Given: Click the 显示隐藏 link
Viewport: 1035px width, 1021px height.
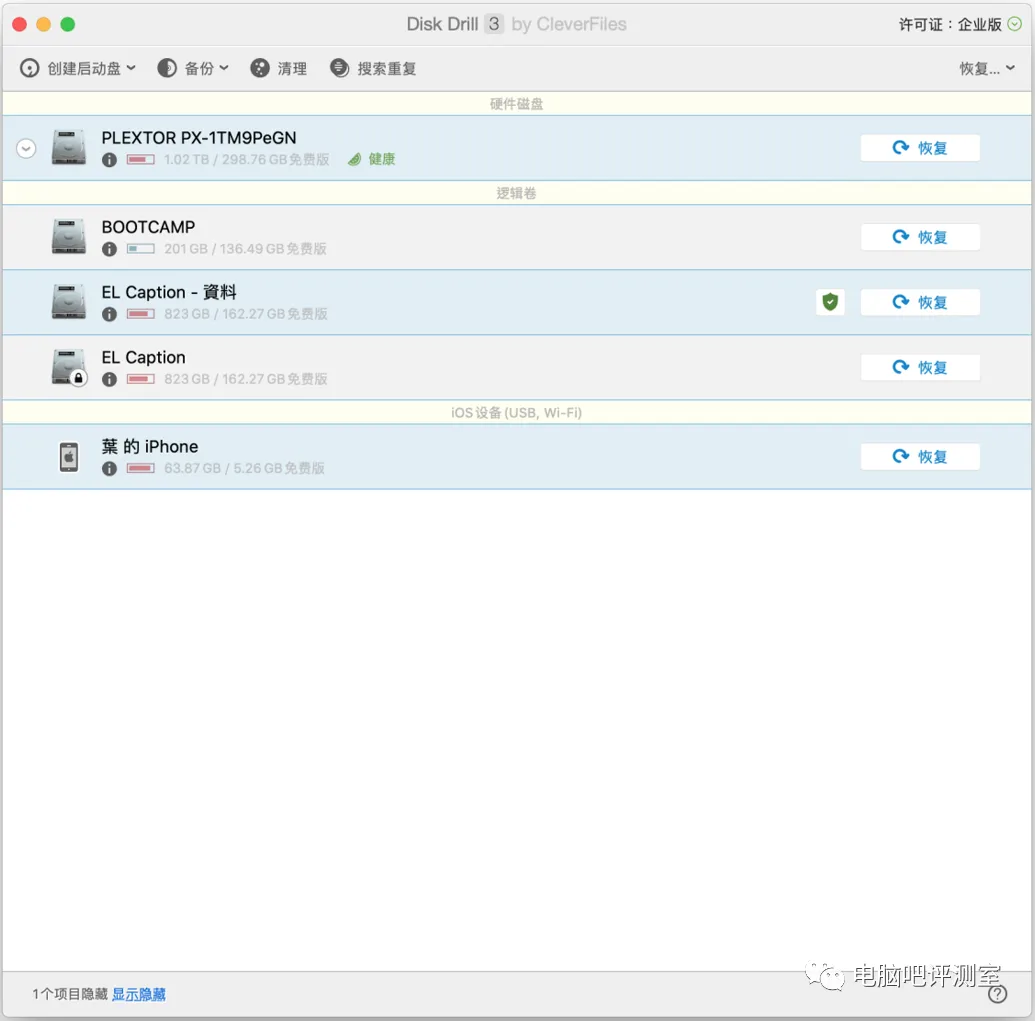Looking at the screenshot, I should [x=139, y=994].
